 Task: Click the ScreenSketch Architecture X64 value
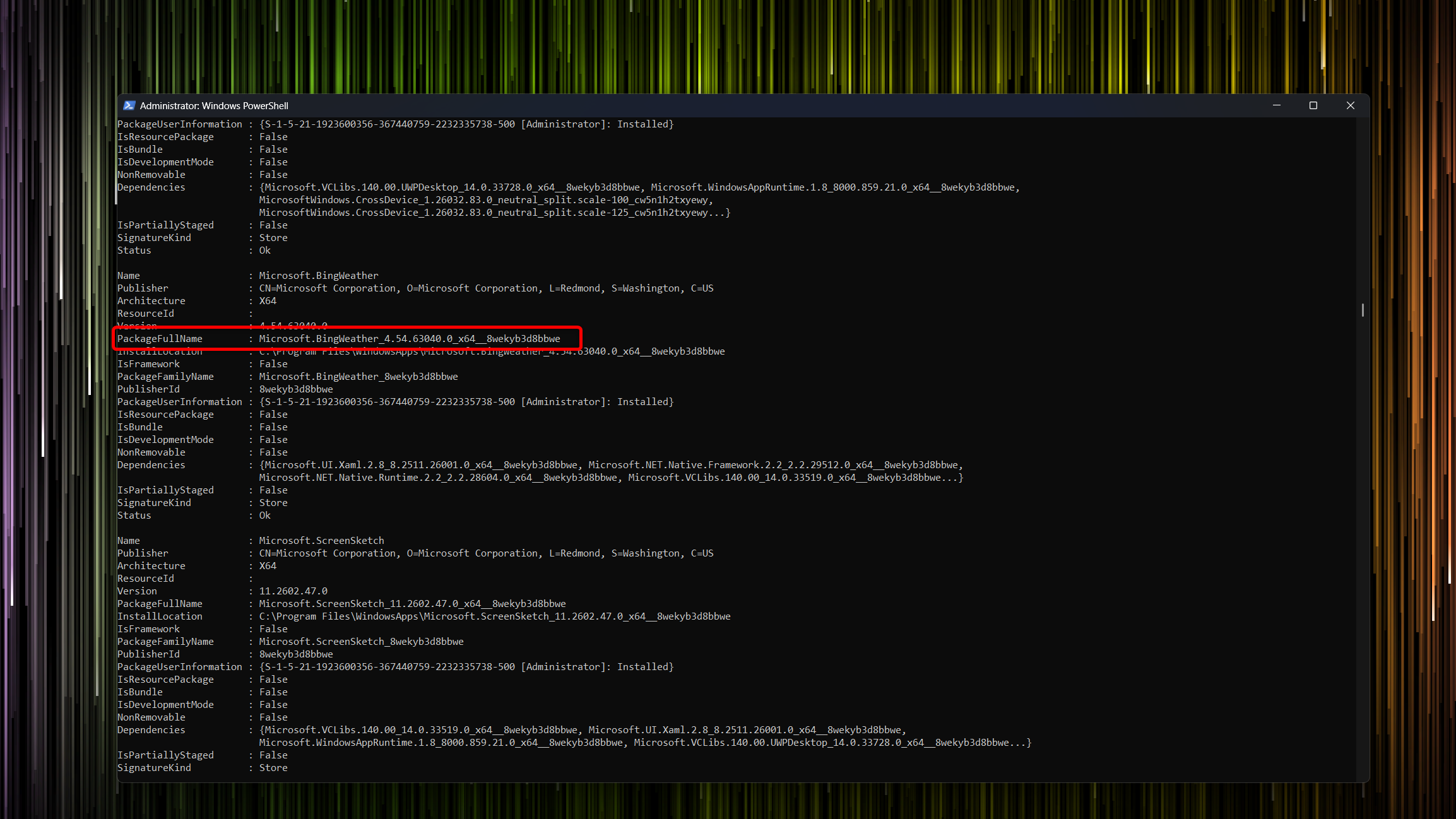268,566
